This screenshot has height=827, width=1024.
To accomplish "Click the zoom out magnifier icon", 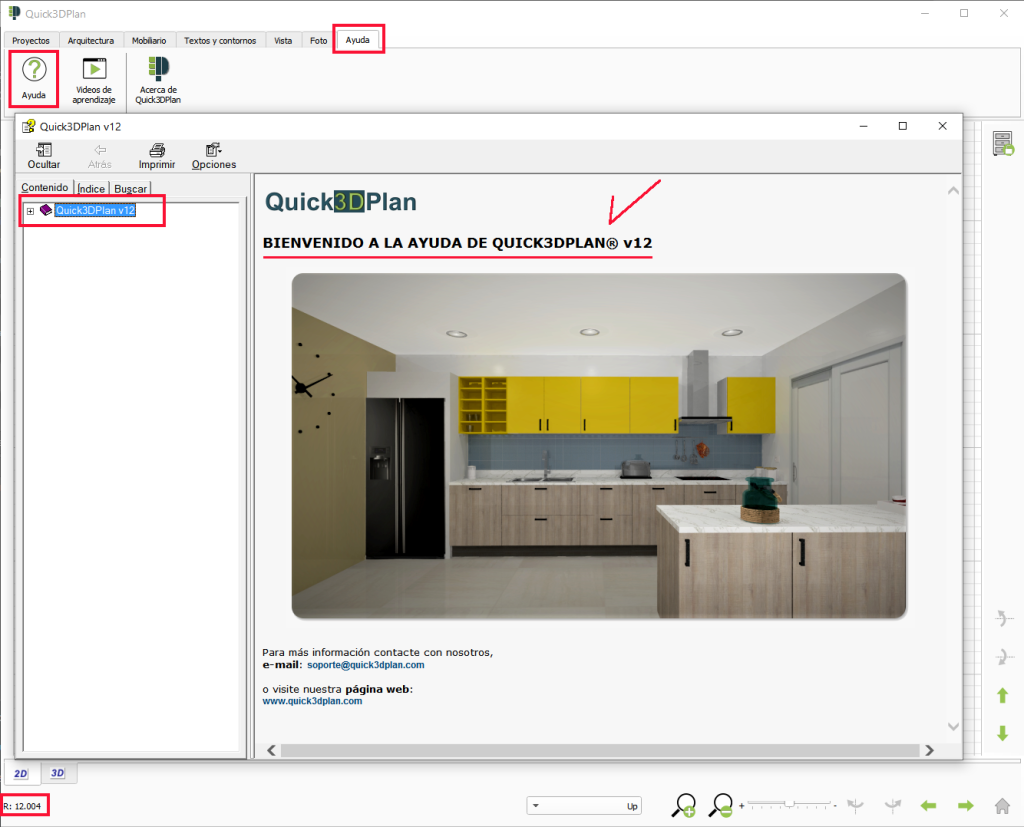I will click(x=721, y=805).
